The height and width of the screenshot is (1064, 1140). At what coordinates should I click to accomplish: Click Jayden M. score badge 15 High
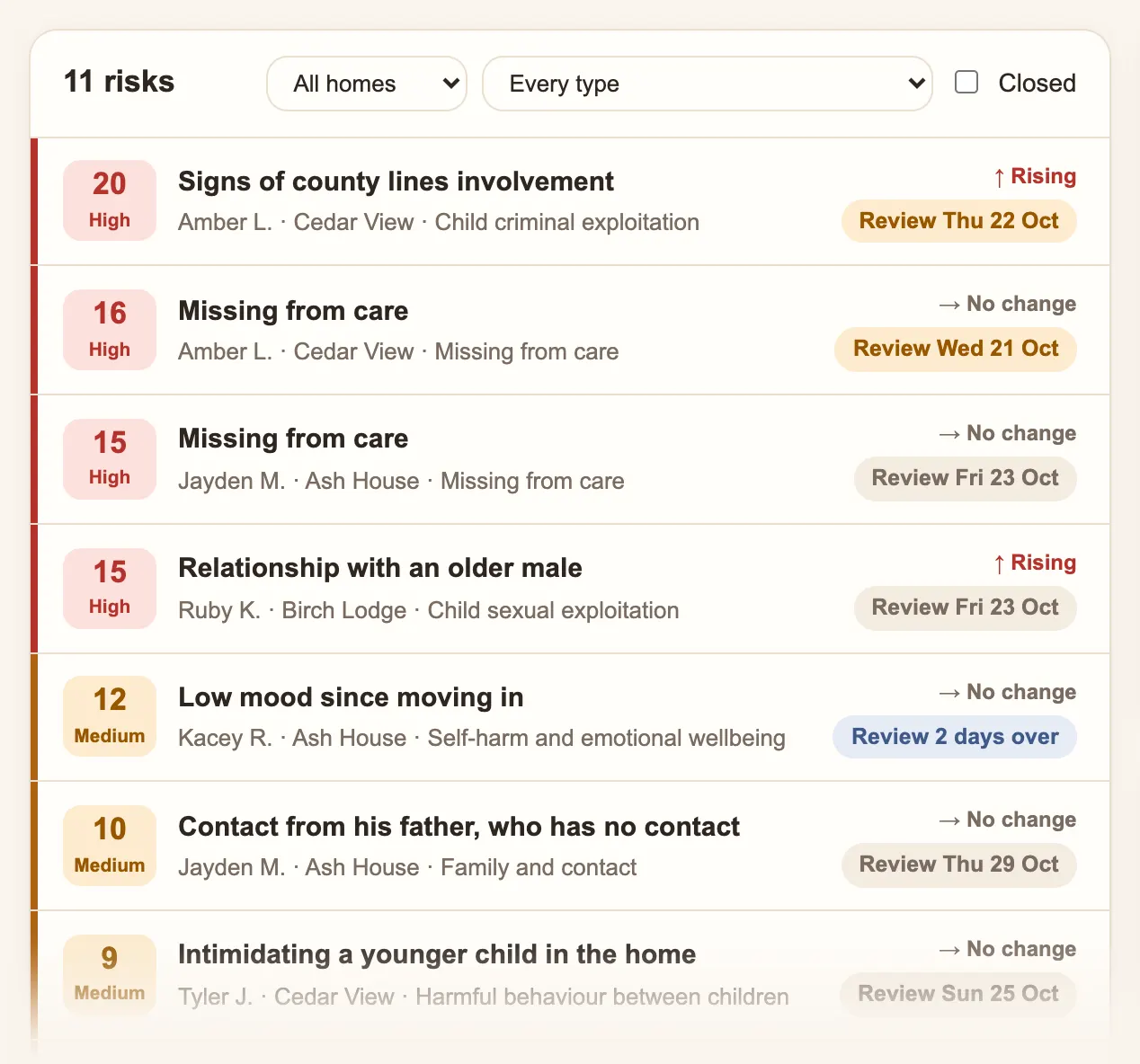(x=110, y=459)
